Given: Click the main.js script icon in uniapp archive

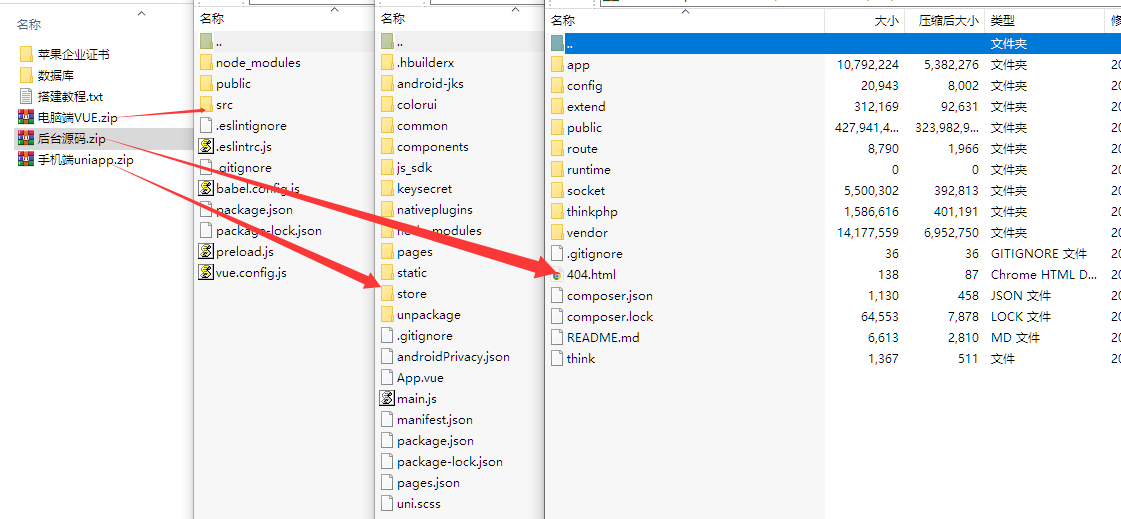Looking at the screenshot, I should 387,398.
